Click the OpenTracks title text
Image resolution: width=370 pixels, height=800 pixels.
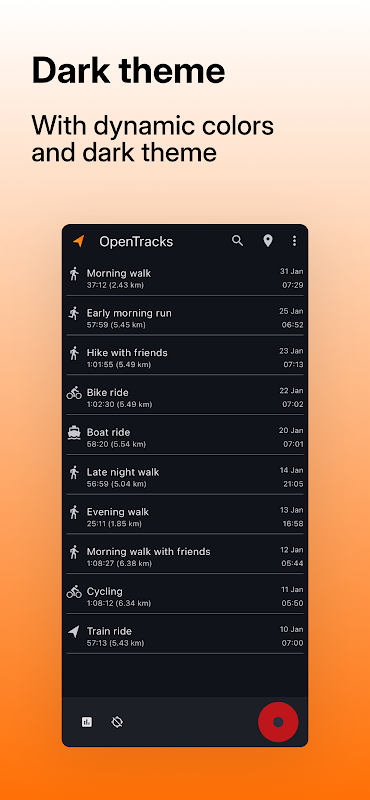tap(136, 241)
